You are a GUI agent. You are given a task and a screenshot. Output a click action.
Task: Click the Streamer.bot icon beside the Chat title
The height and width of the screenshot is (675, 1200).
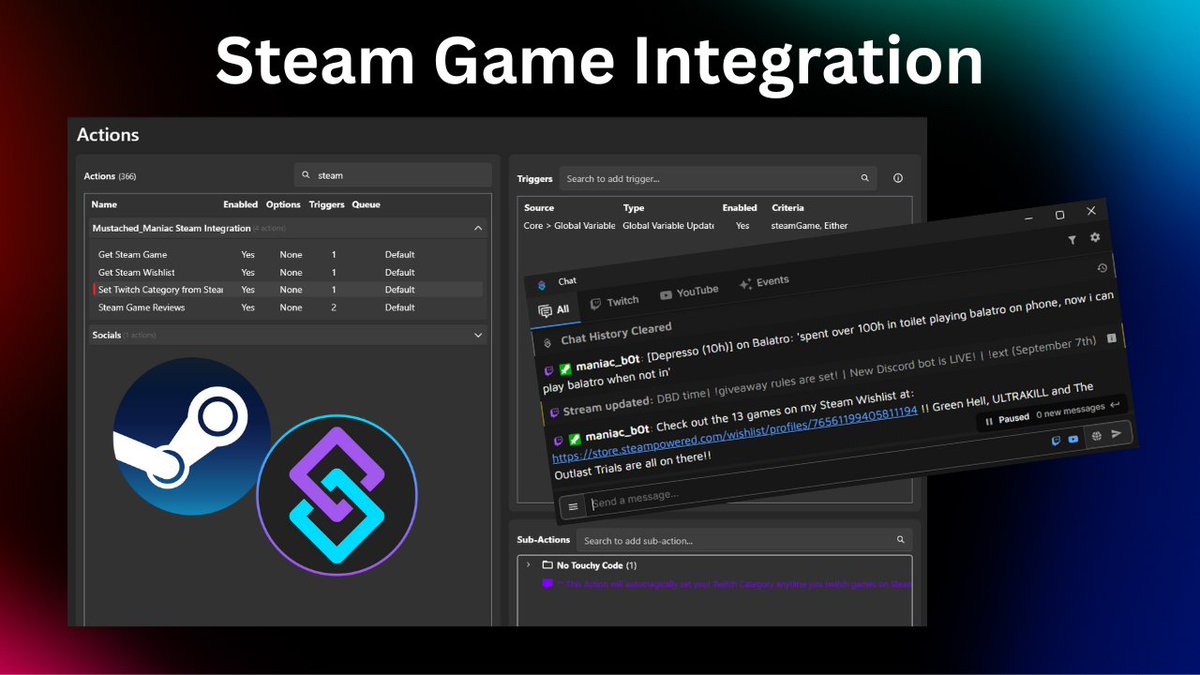[x=541, y=284]
